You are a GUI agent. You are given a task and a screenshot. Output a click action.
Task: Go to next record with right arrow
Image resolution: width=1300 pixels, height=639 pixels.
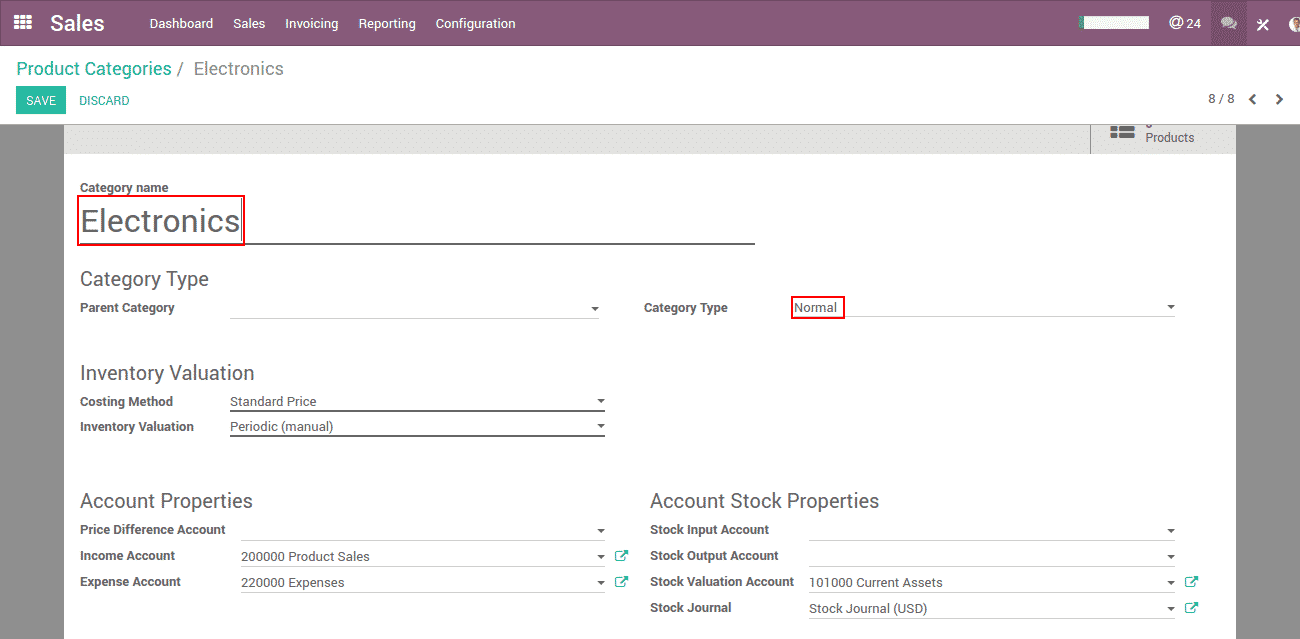tap(1279, 99)
